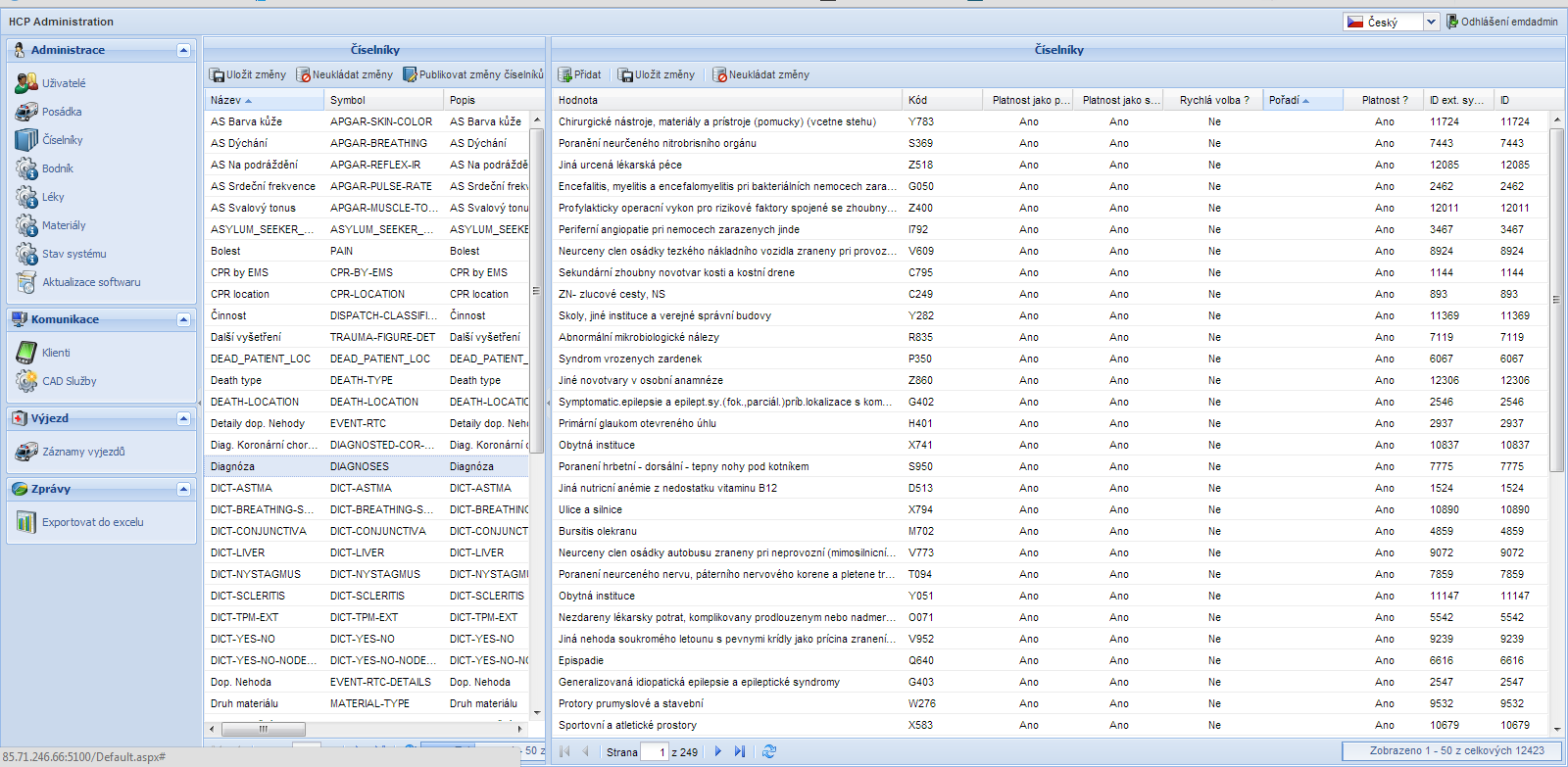Sort by Symbol column header
This screenshot has width=1568, height=767.
383,100
